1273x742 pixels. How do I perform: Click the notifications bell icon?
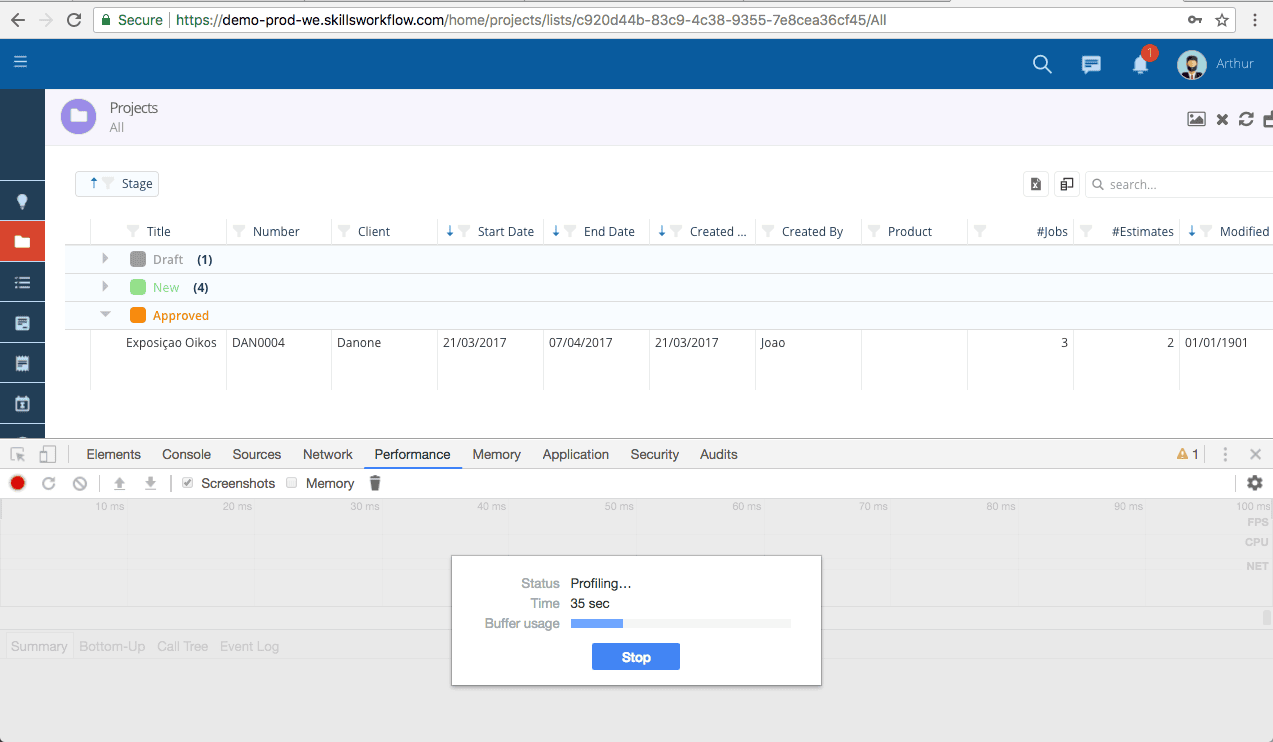point(1140,65)
